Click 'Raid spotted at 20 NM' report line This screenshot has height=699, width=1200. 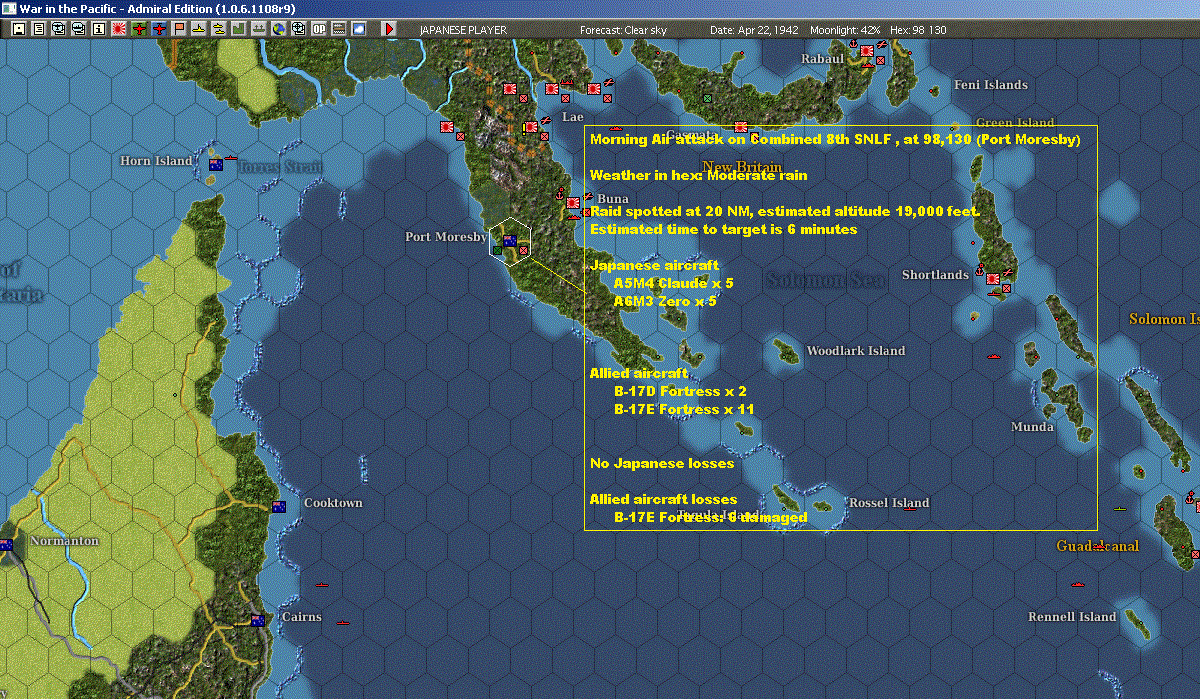(785, 212)
